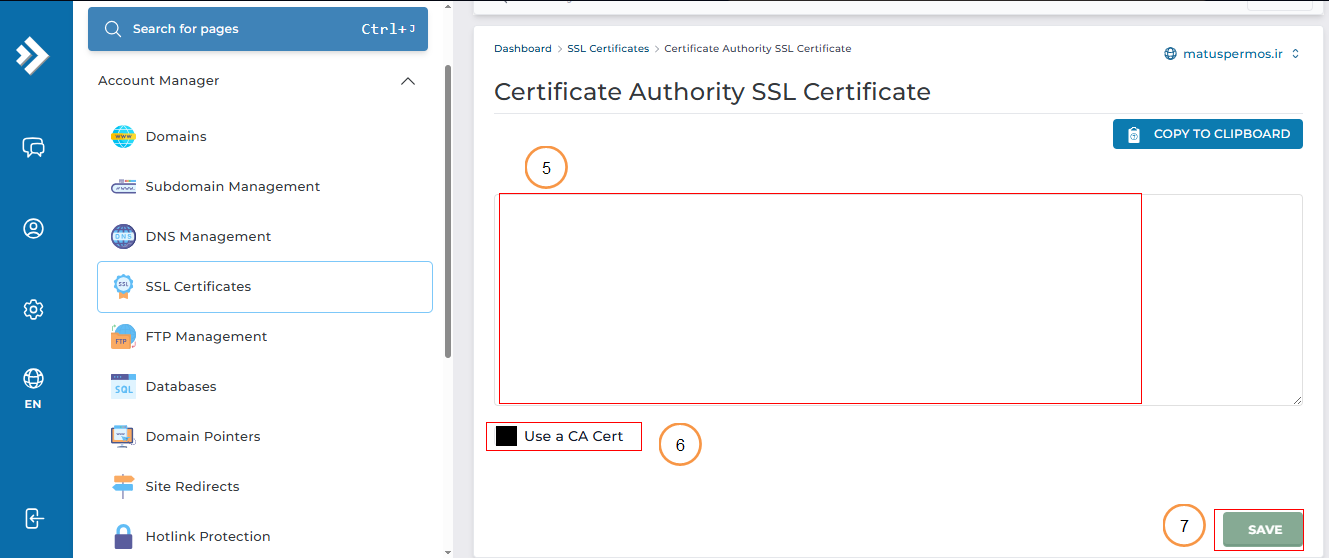The image size is (1329, 558).
Task: Open the settings gear icon in left rail
Action: click(x=33, y=310)
